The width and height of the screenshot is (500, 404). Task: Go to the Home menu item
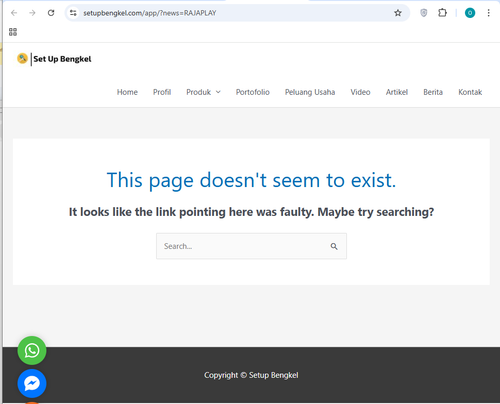click(127, 92)
